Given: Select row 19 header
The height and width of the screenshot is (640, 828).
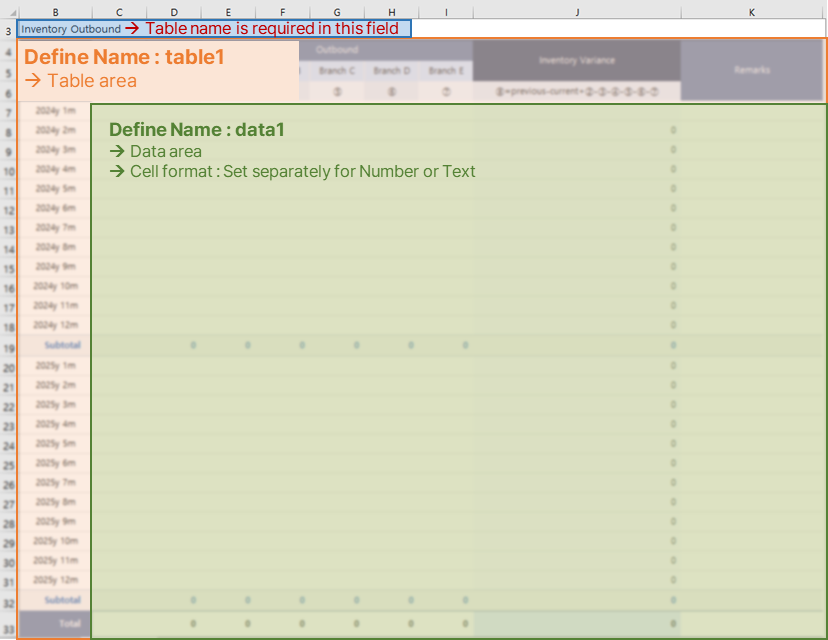Looking at the screenshot, I should (8, 348).
